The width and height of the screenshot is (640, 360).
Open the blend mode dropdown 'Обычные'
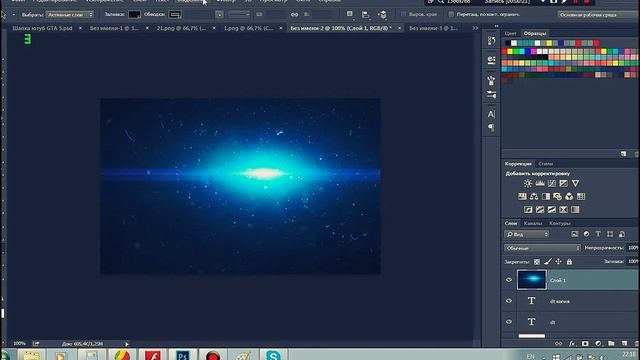(x=542, y=248)
